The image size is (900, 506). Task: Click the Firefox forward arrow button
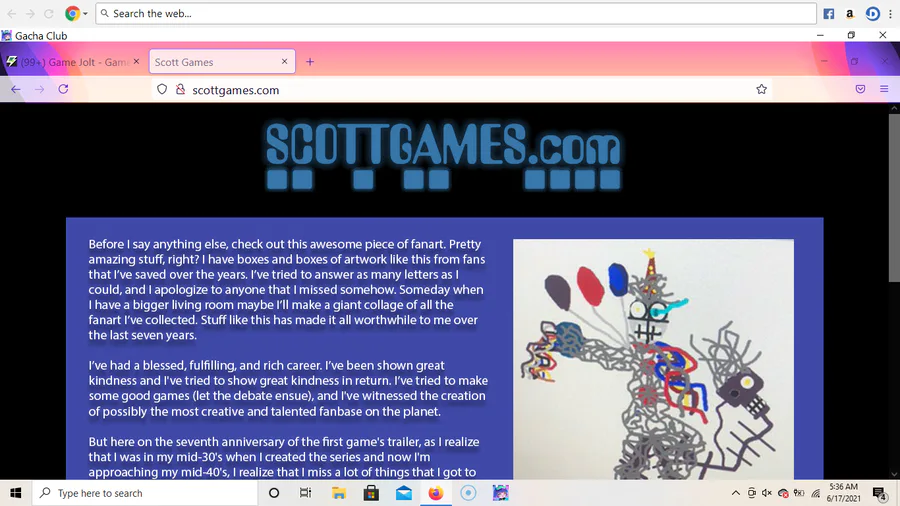point(39,89)
